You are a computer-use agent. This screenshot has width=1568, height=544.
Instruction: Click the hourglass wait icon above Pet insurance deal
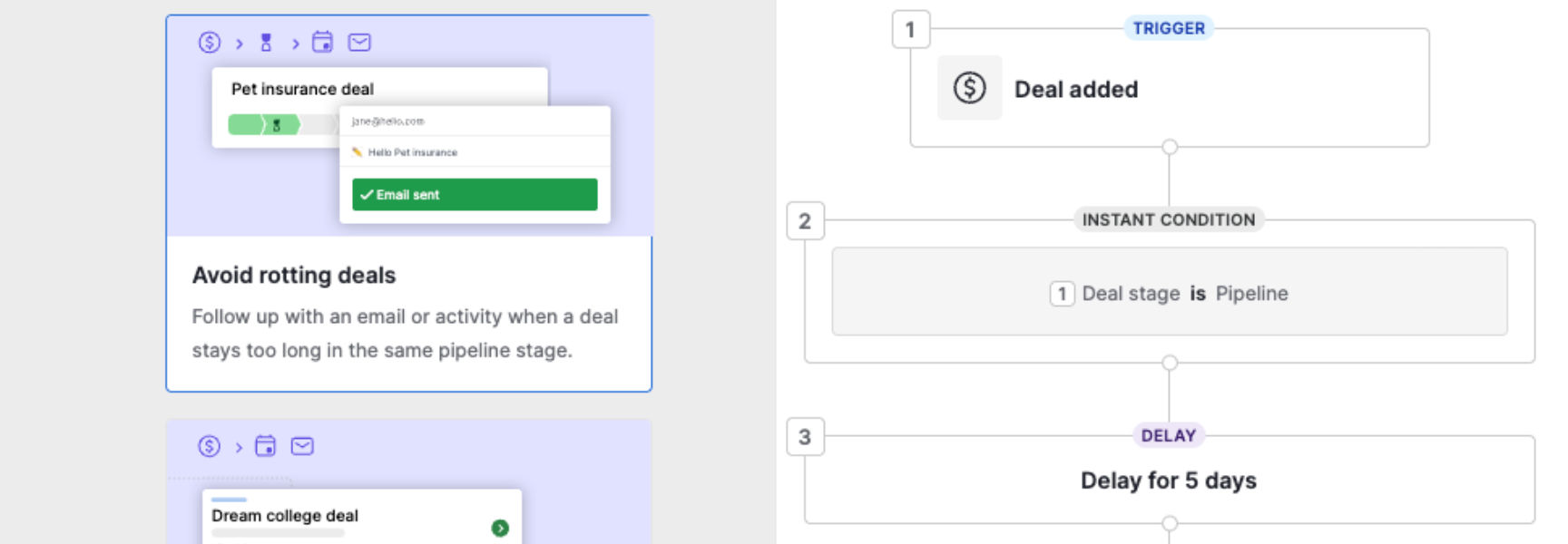[266, 42]
